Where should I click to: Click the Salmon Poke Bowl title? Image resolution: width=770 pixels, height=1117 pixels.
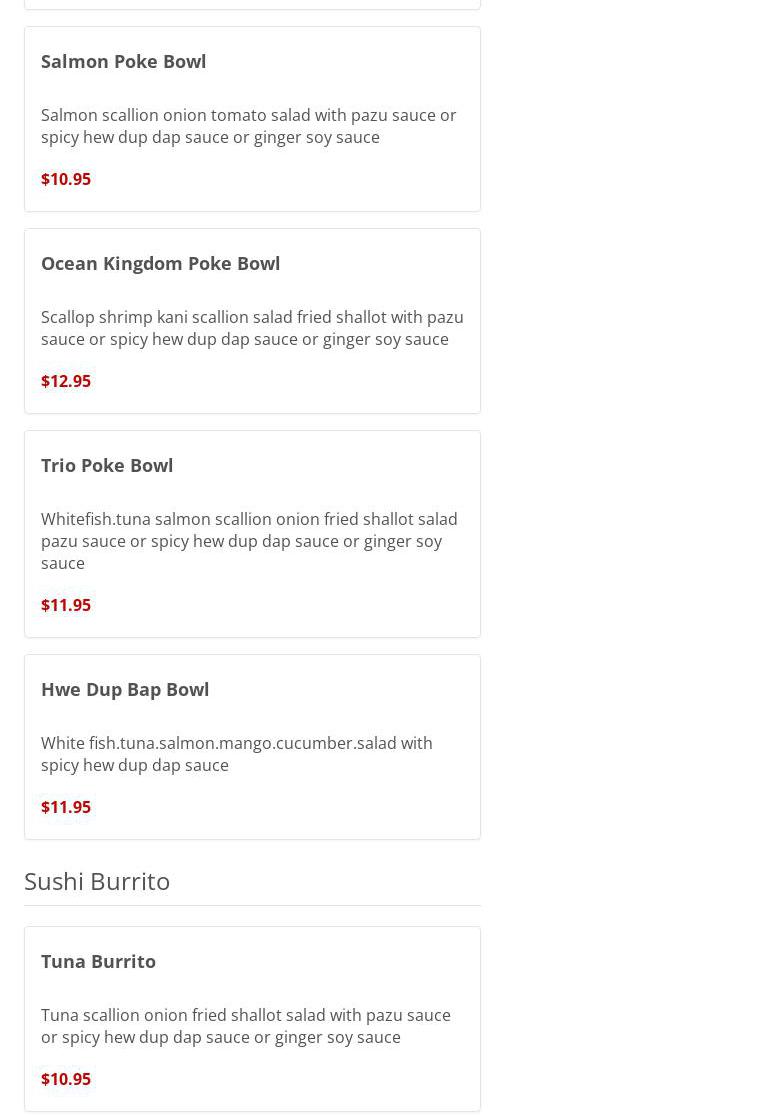click(123, 61)
